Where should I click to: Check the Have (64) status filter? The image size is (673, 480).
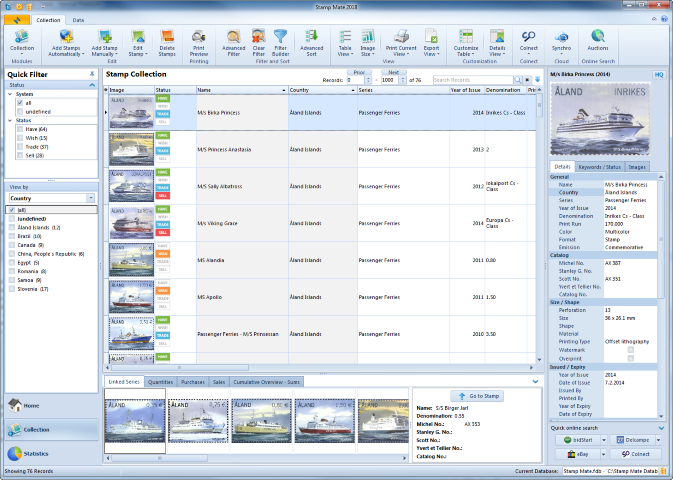click(x=19, y=129)
